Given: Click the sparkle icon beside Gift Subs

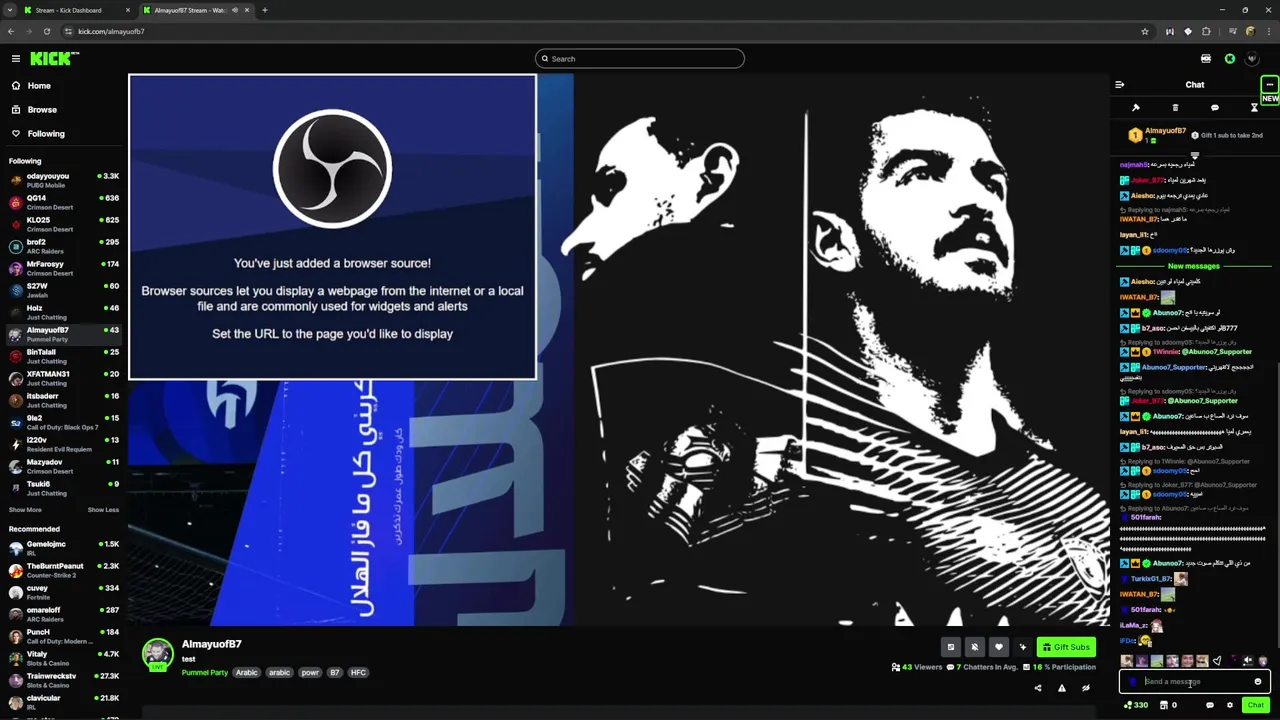Looking at the screenshot, I should [x=1022, y=647].
